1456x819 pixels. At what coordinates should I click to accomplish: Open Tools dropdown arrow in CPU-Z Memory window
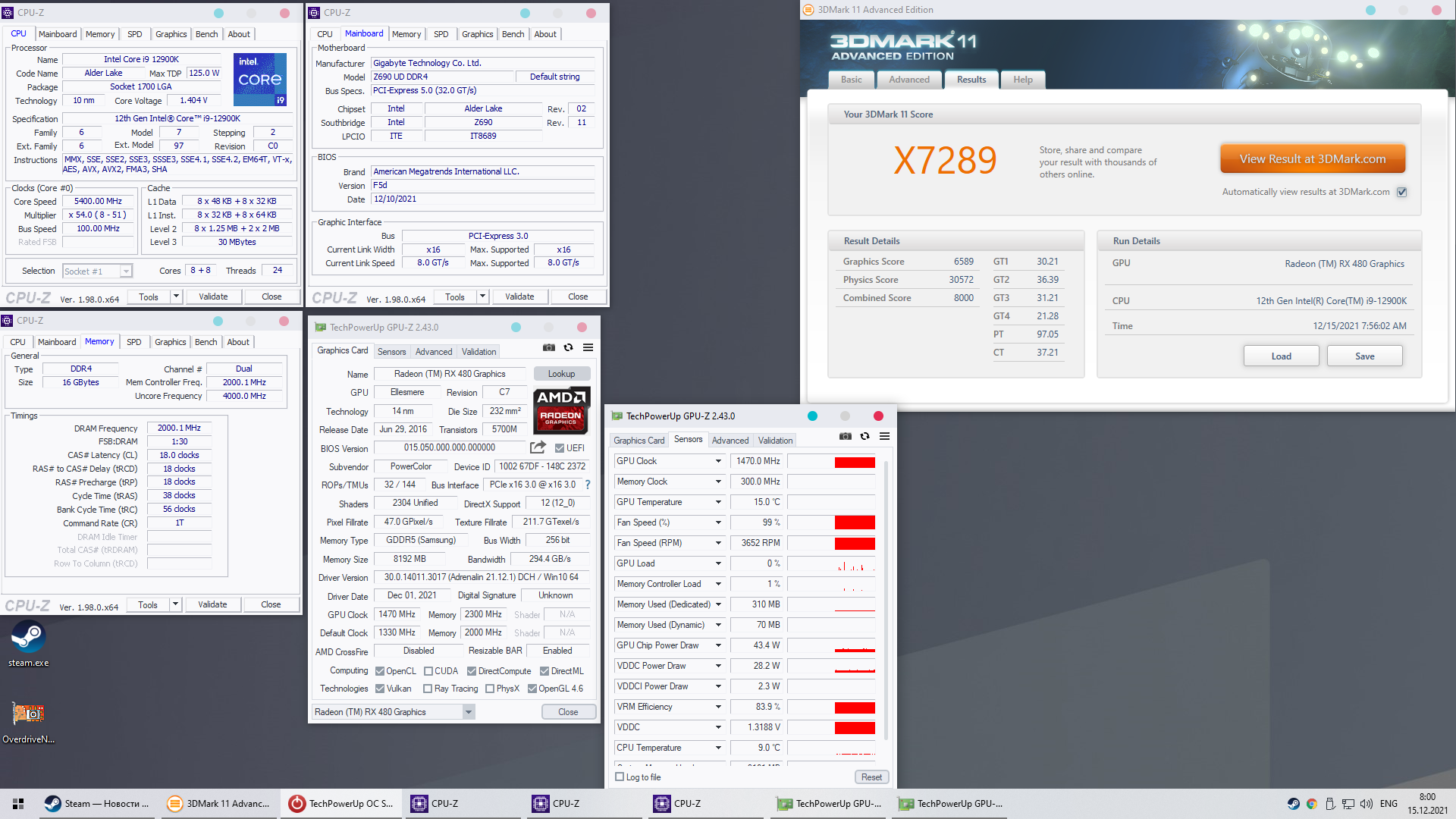point(175,604)
